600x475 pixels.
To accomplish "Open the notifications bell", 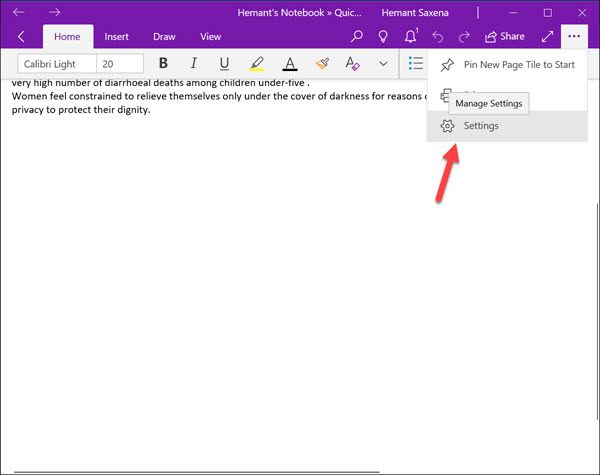I will 411,36.
